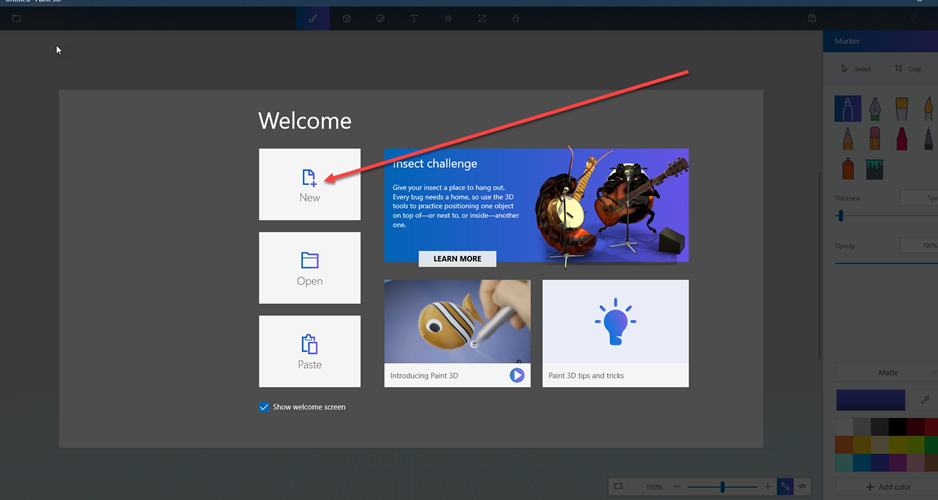Click the Undo arrow in top bar
This screenshot has height=500, width=938.
[846, 19]
